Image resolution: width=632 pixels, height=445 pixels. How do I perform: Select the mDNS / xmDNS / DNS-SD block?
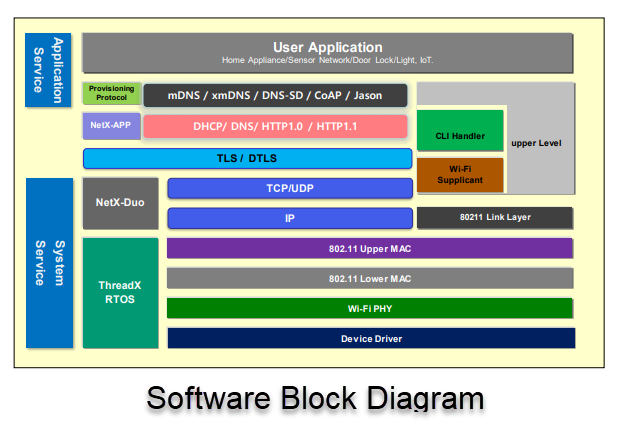[x=275, y=95]
